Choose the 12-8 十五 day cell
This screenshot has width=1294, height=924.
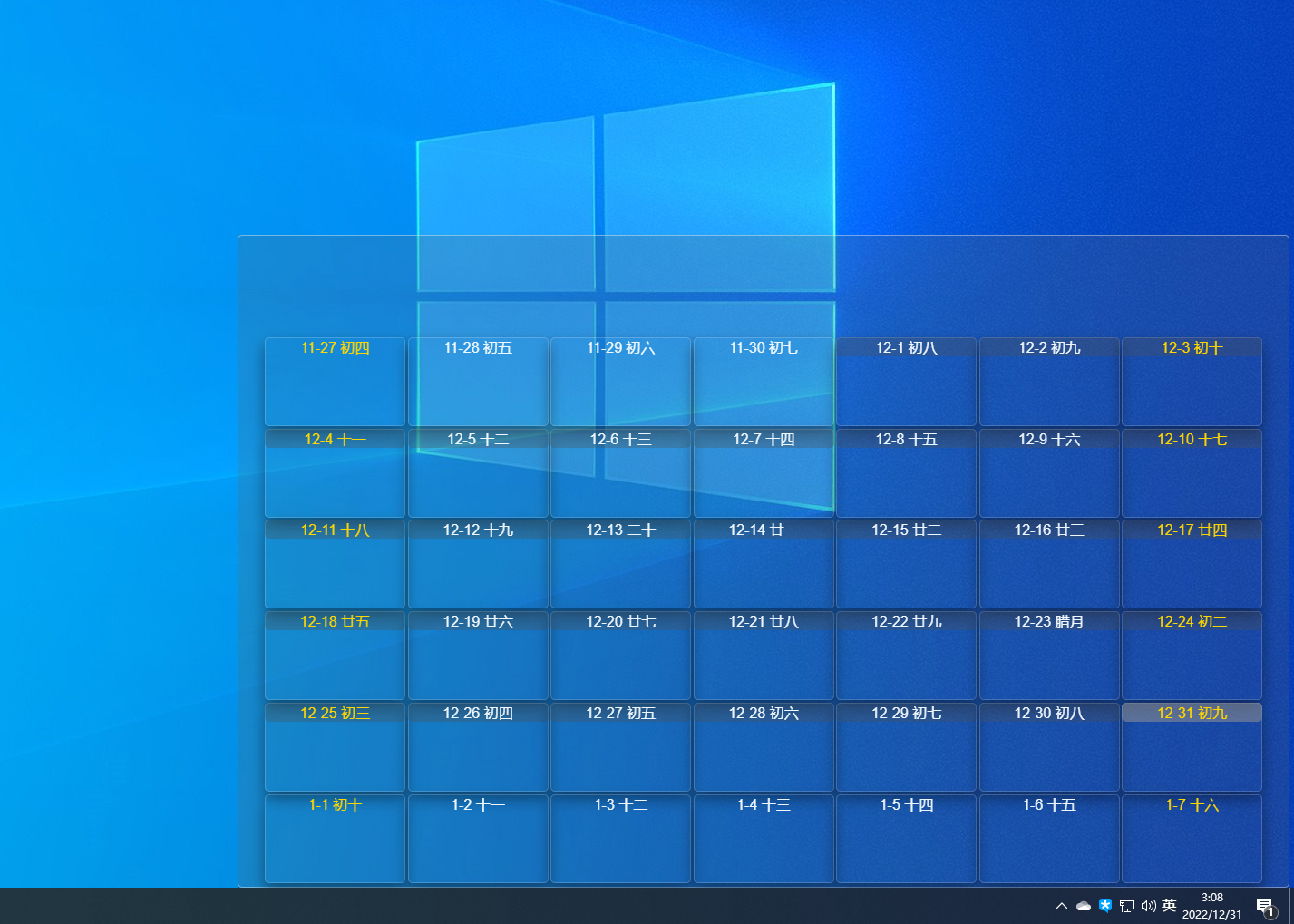click(x=906, y=473)
